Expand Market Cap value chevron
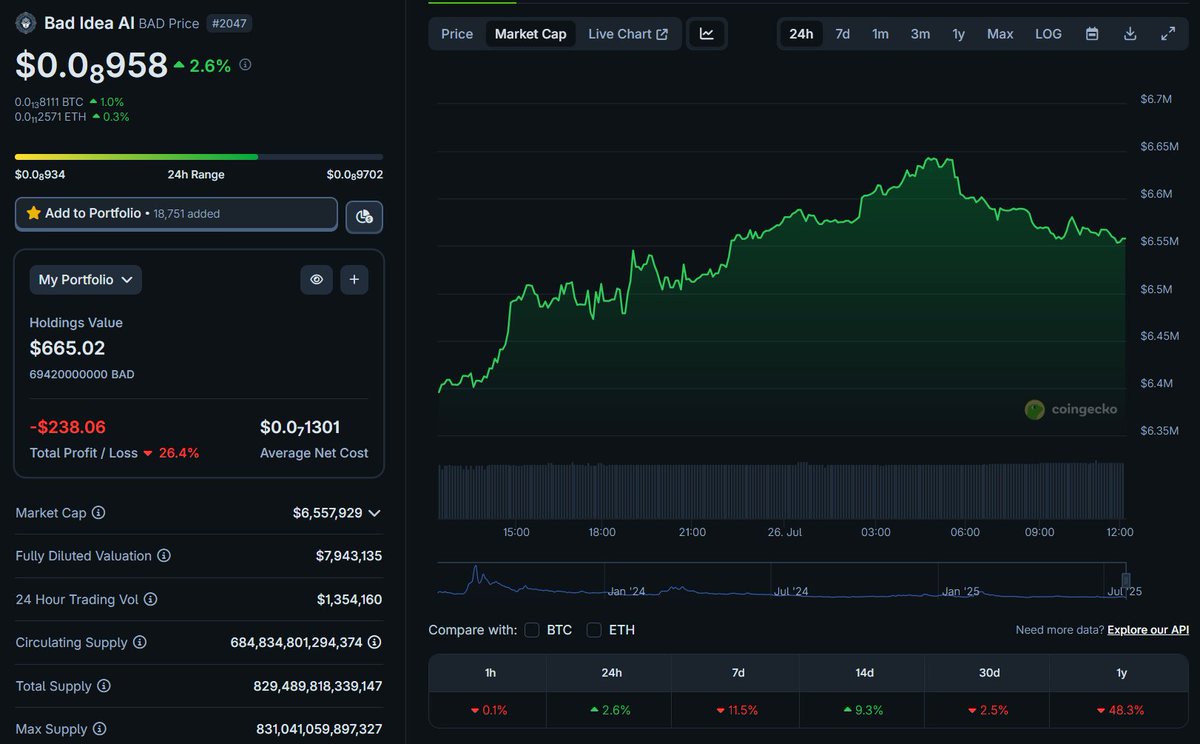Viewport: 1200px width, 744px height. pos(374,513)
